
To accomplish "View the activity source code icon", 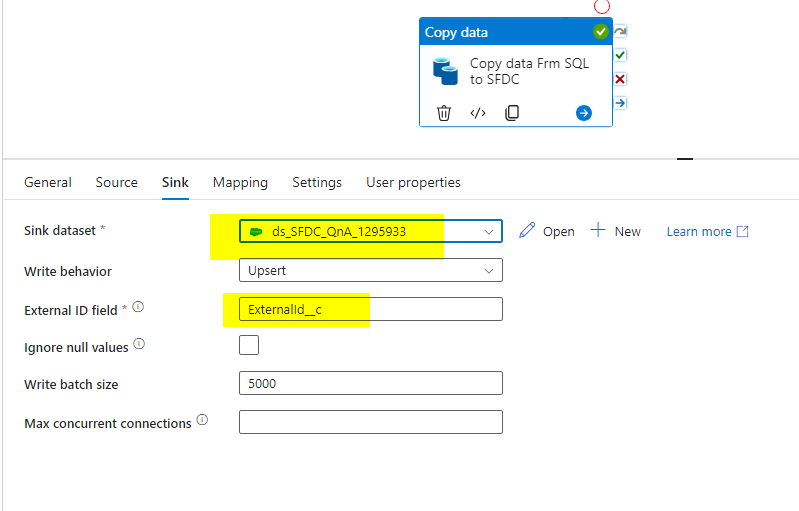I will pos(477,113).
